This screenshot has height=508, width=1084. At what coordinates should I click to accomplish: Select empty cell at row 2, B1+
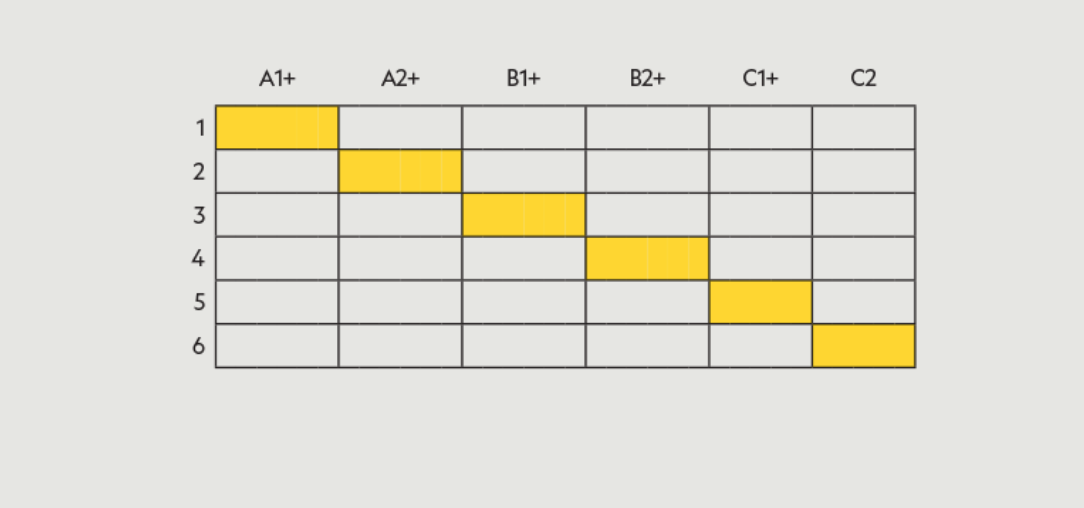click(x=523, y=171)
